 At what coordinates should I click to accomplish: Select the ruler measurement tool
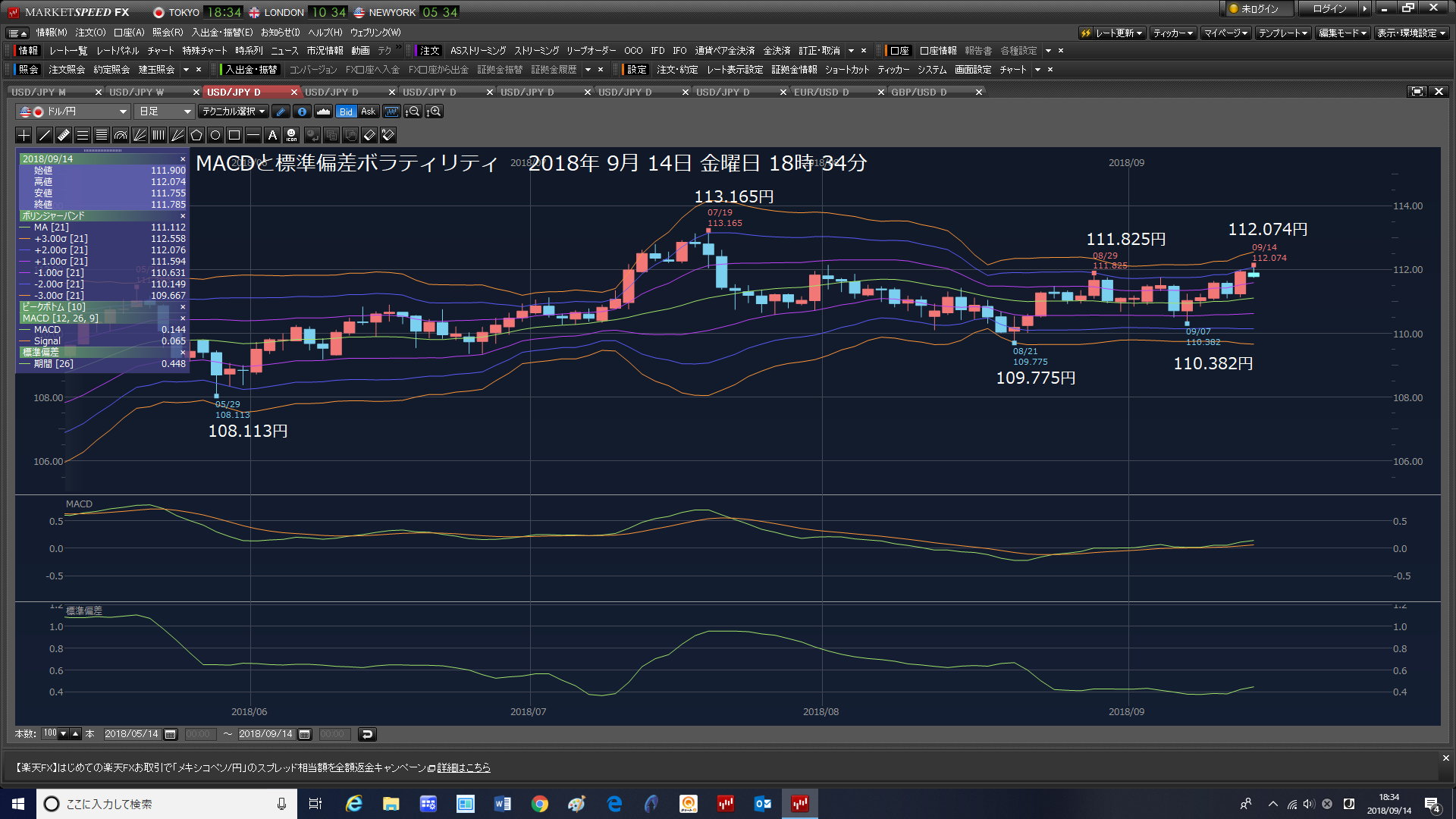[x=64, y=135]
